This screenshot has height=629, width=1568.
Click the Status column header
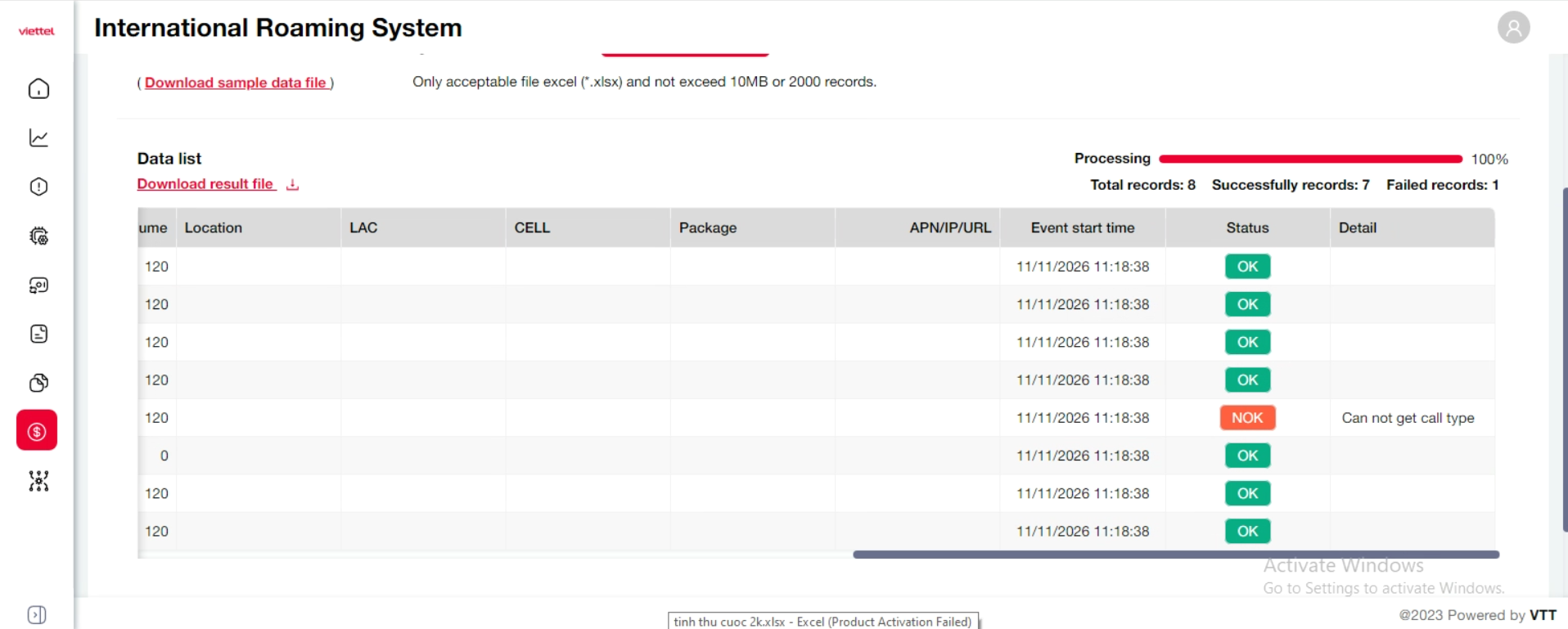pos(1247,228)
